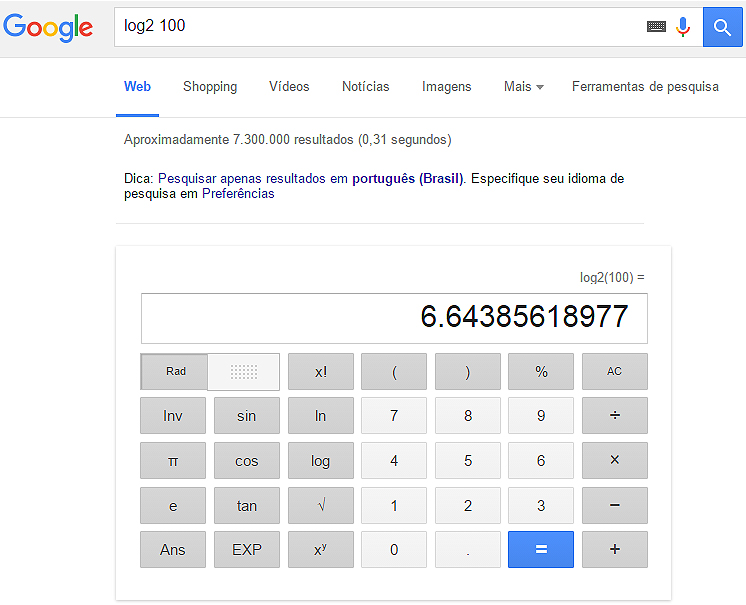The height and width of the screenshot is (605, 746).
Task: Expand the Mais dropdown menu
Action: [523, 87]
